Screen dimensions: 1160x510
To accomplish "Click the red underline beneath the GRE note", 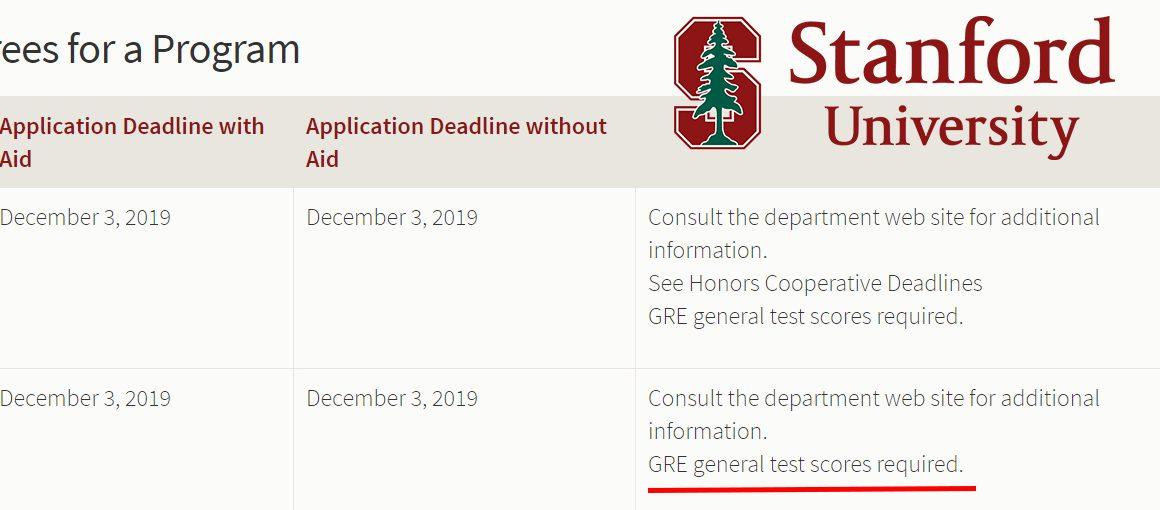I will (x=812, y=489).
